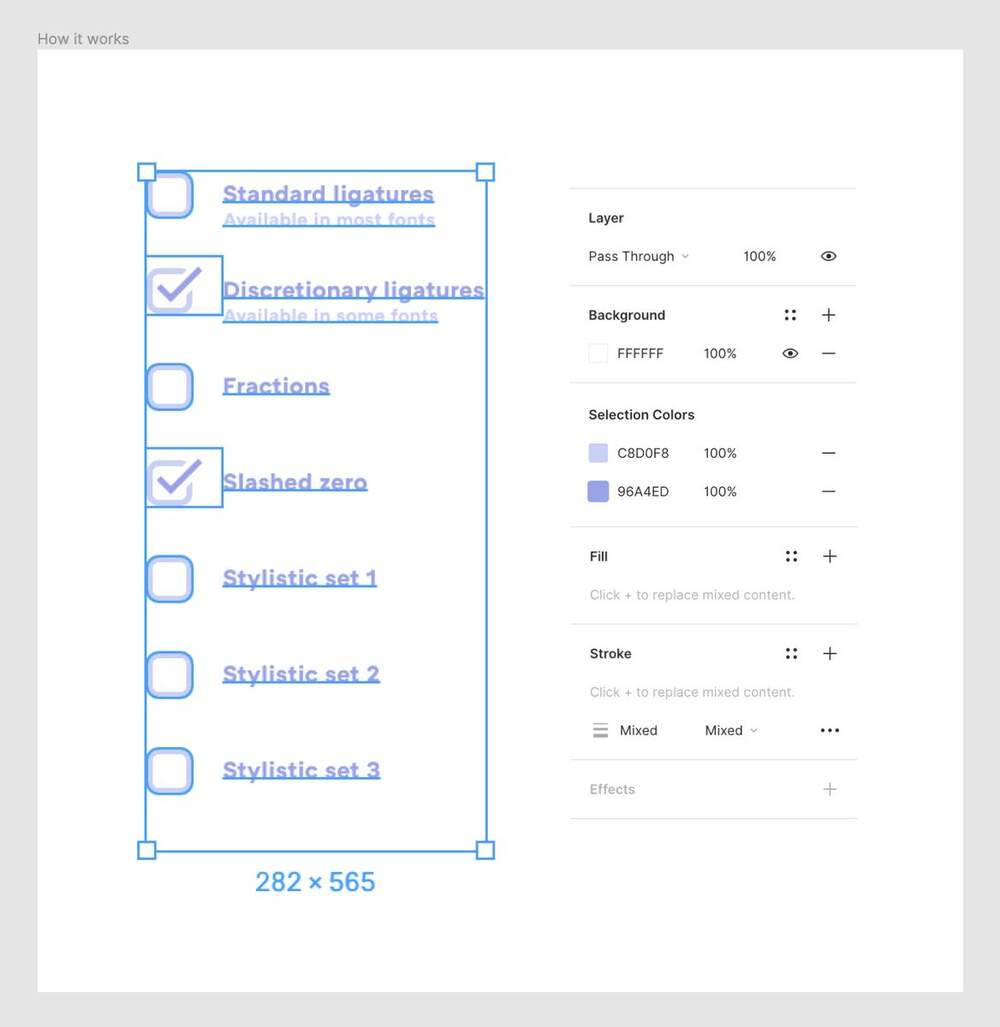Remove the FFFFFF background with minus icon

(x=828, y=353)
